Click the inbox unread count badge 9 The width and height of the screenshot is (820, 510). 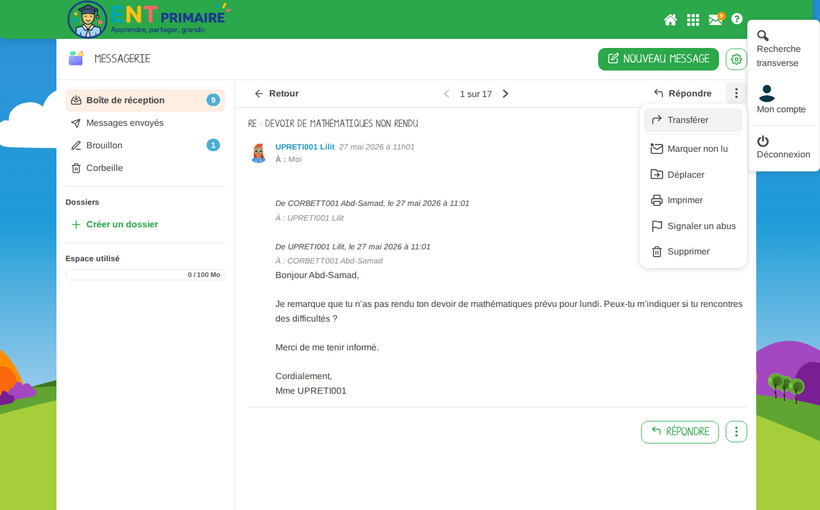tap(213, 100)
